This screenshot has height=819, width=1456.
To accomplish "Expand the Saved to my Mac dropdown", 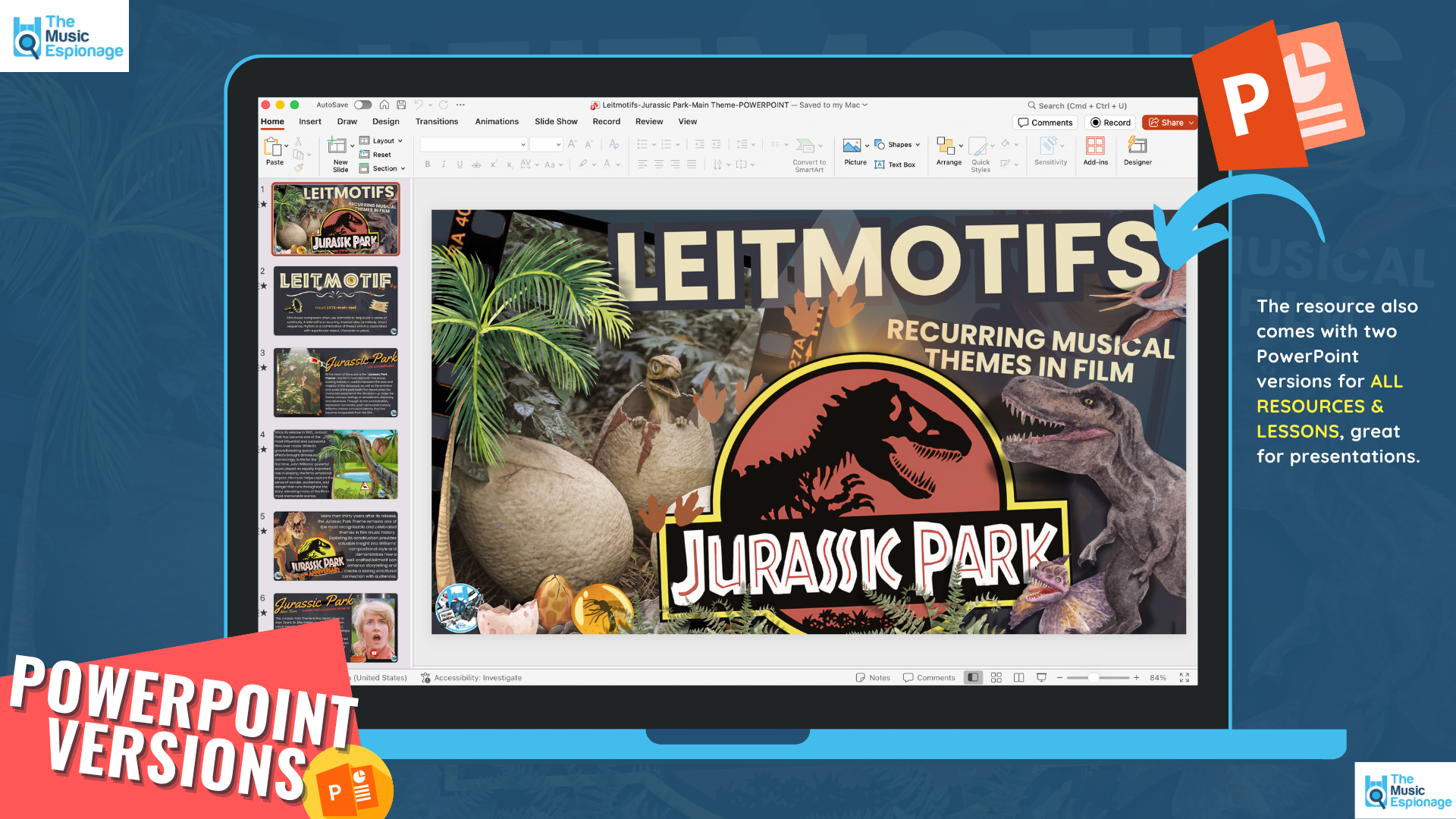I will click(x=864, y=105).
